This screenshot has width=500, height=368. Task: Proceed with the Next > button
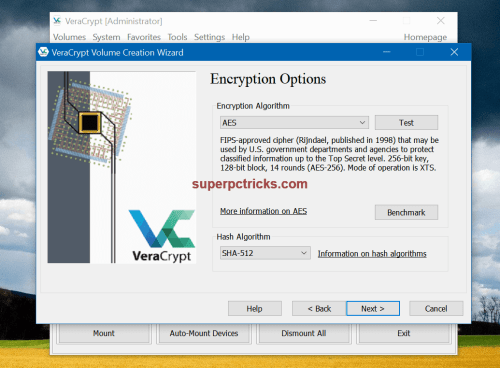click(373, 309)
